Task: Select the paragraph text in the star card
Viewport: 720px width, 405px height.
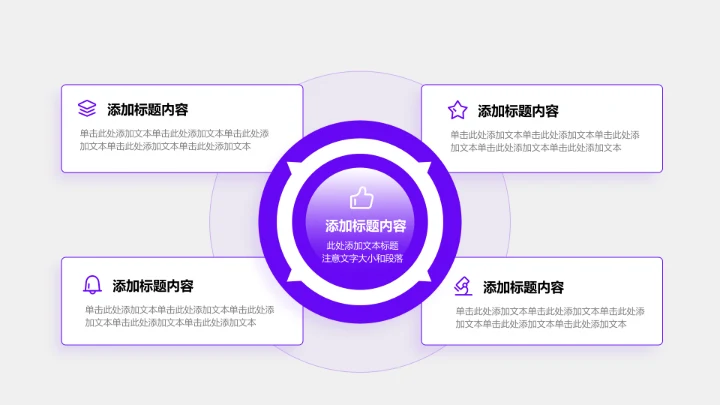Action: (544, 141)
